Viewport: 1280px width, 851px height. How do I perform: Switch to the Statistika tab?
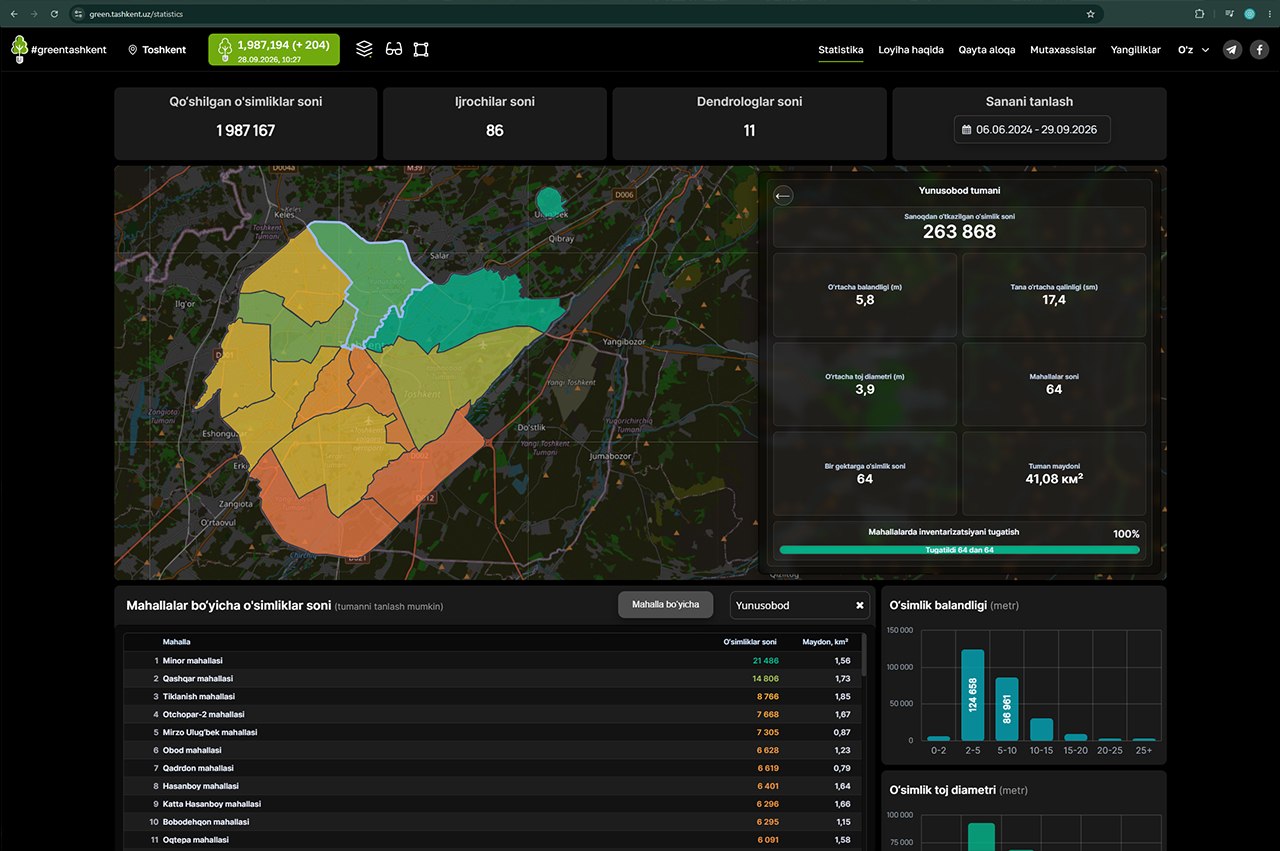coord(841,50)
